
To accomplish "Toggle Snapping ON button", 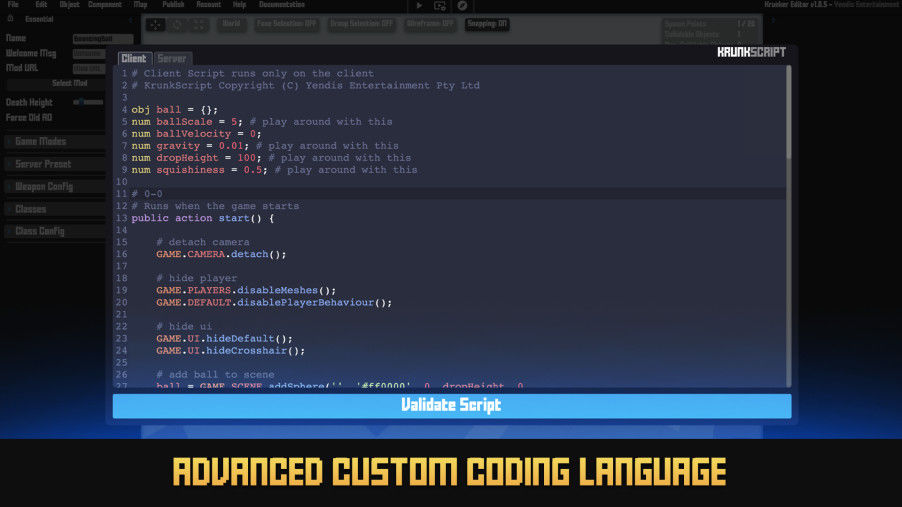I will tap(487, 23).
